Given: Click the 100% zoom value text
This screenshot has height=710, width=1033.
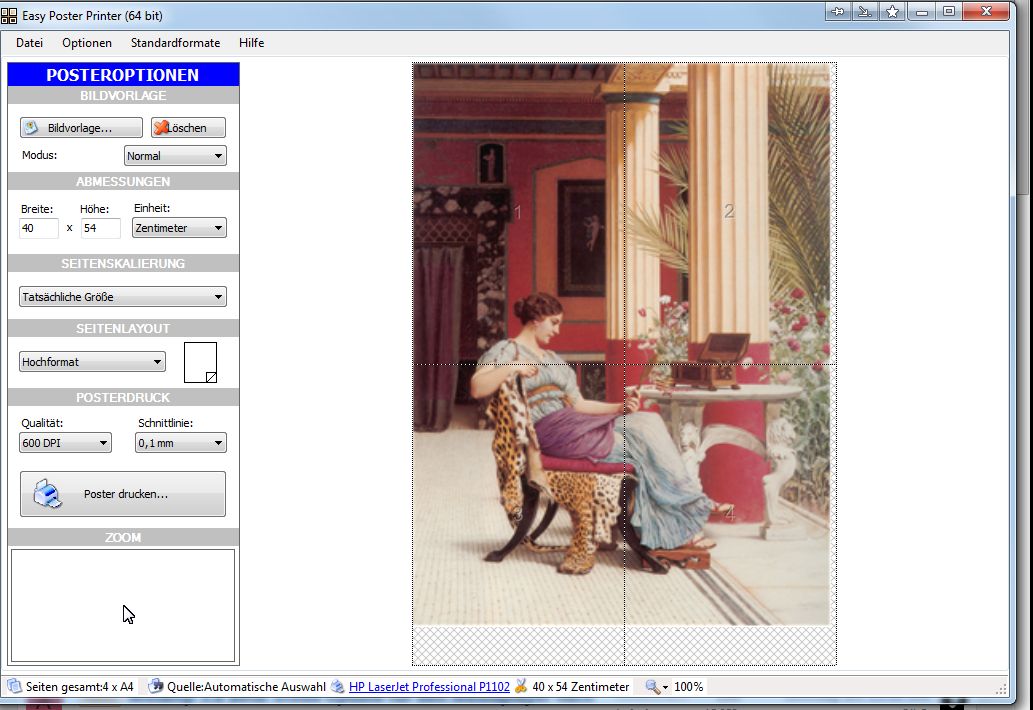Looking at the screenshot, I should click(688, 686).
